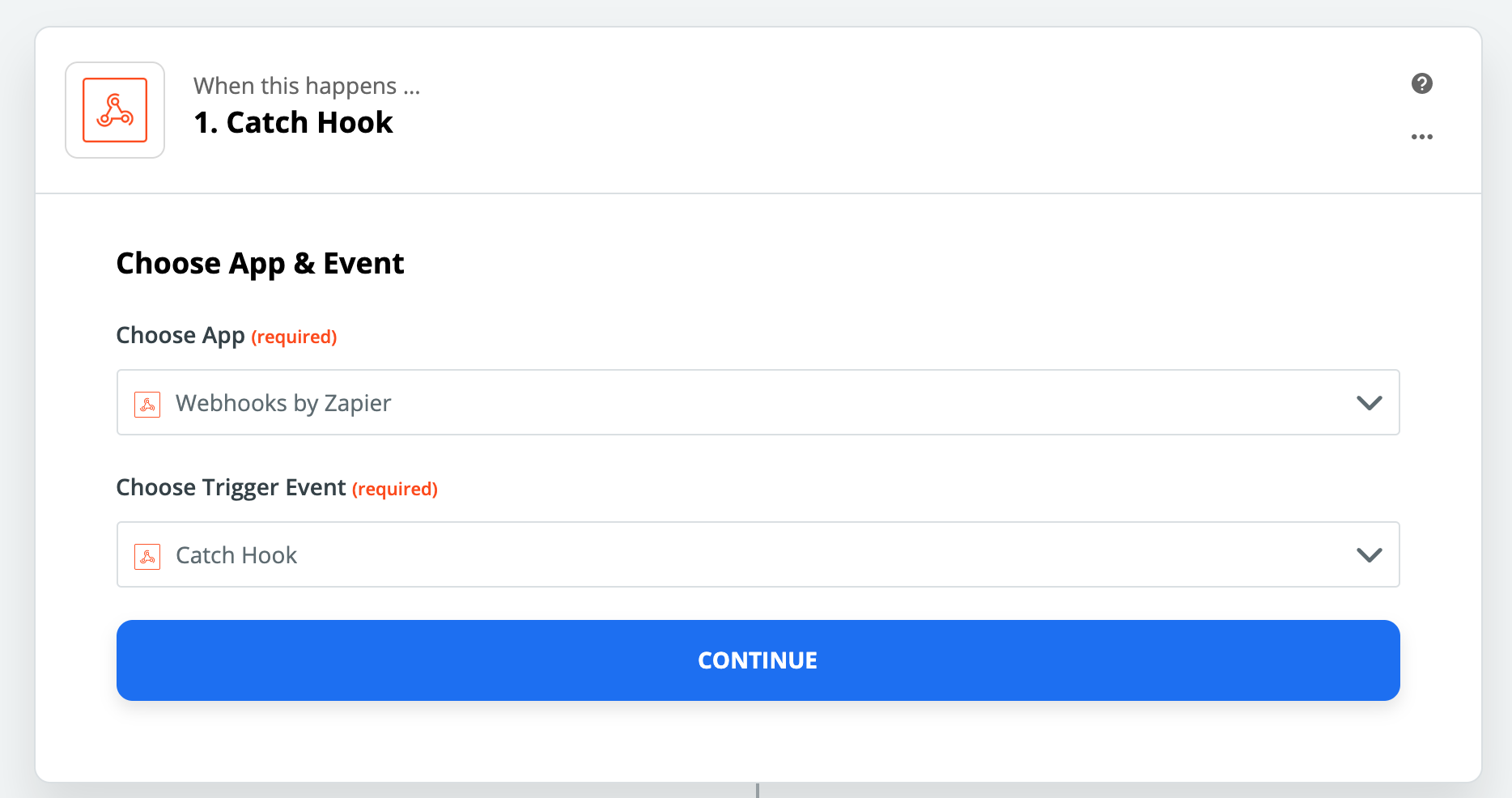Viewport: 1512px width, 798px height.
Task: Click the three-dot step options icon
Action: (x=1422, y=136)
